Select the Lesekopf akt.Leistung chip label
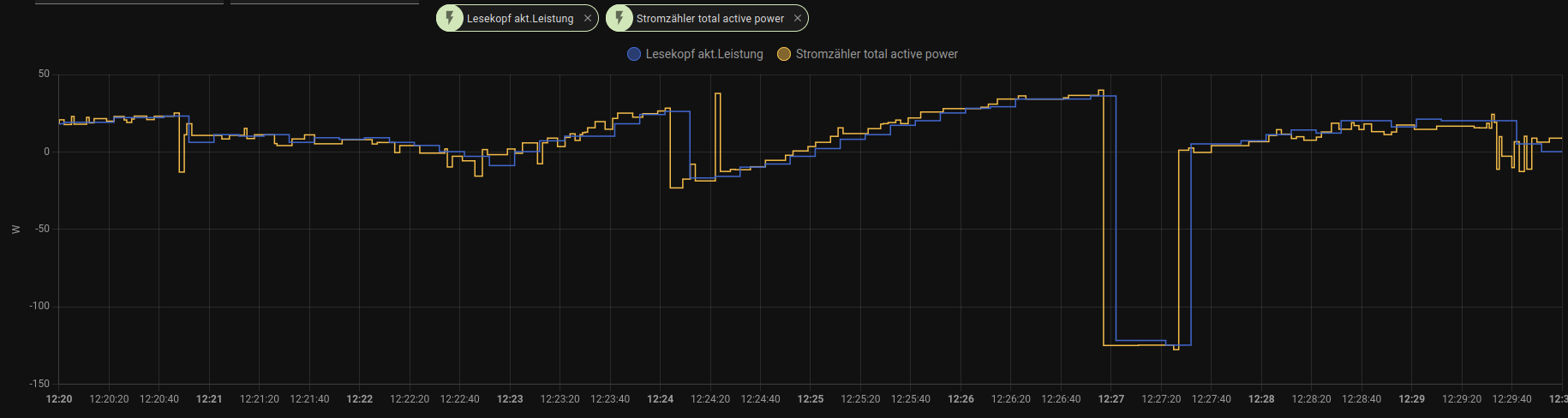 tap(520, 18)
